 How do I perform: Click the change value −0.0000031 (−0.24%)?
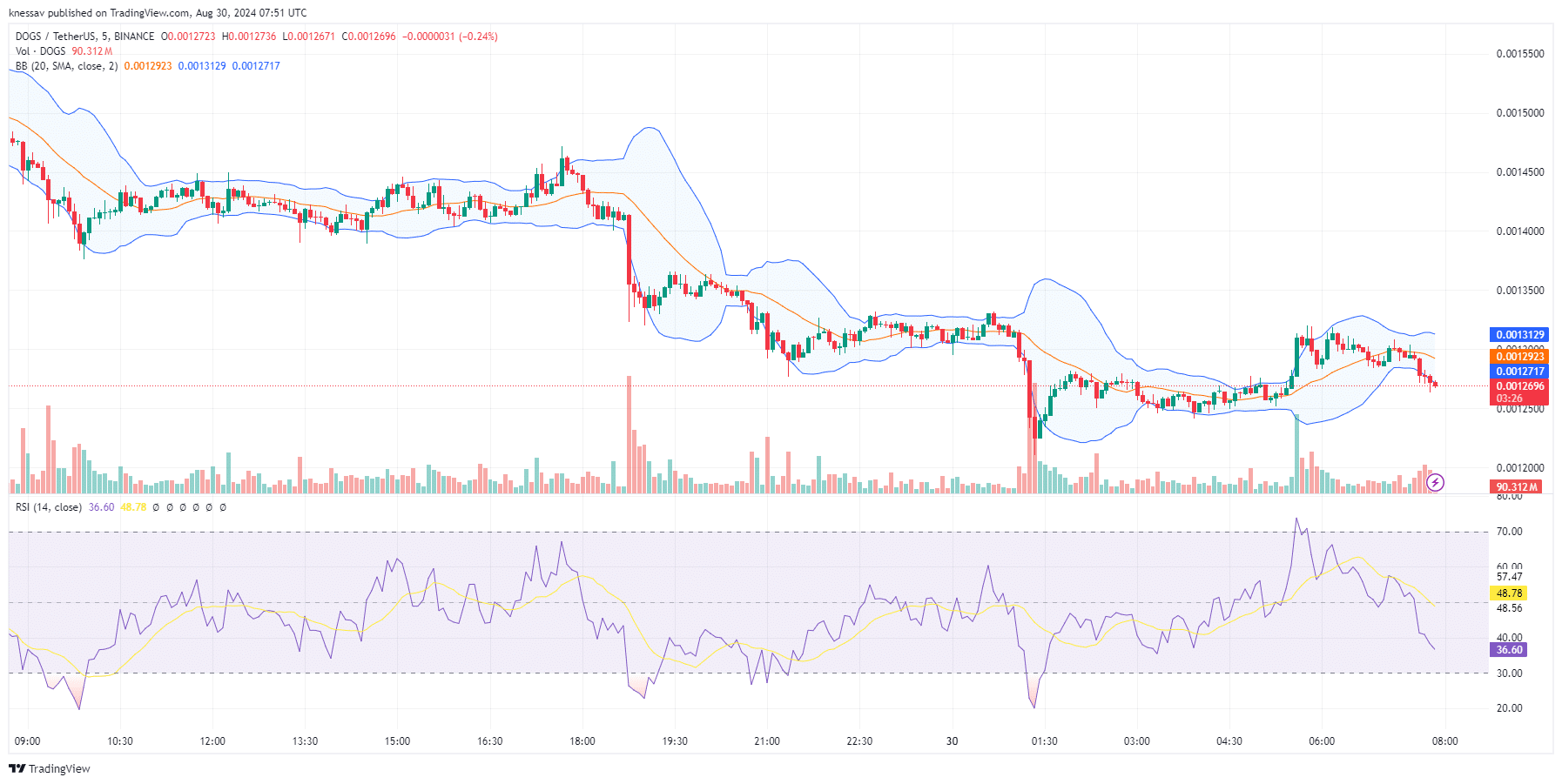[450, 37]
